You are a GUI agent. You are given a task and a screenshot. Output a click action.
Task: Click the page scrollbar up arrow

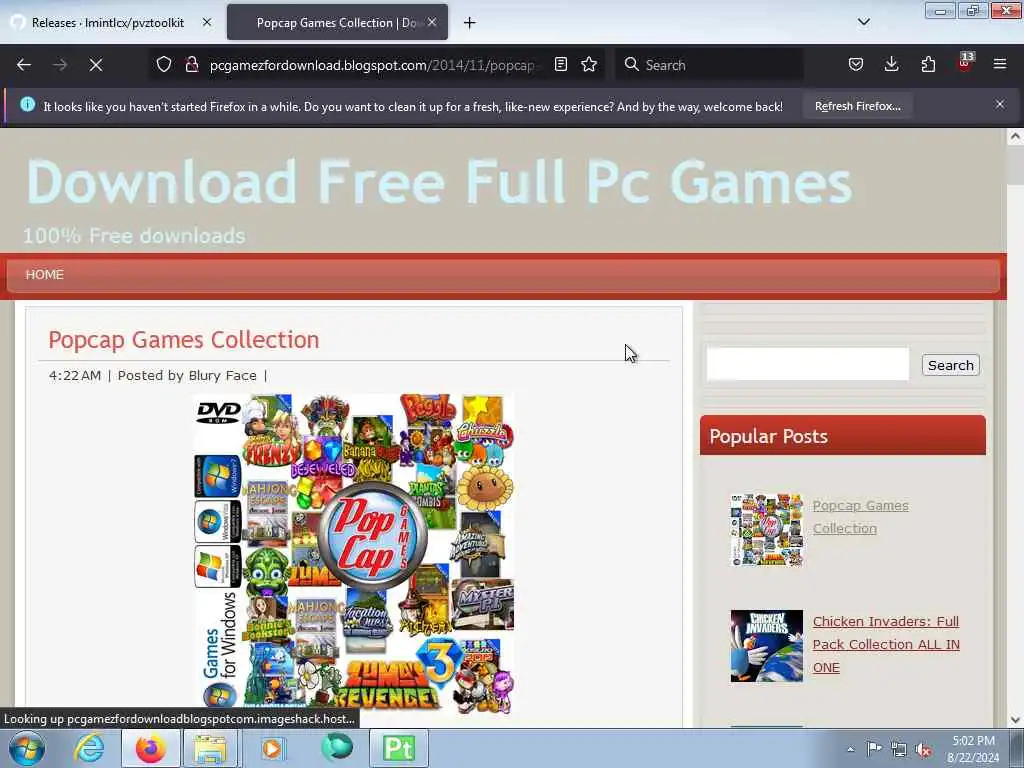pyautogui.click(x=1015, y=136)
